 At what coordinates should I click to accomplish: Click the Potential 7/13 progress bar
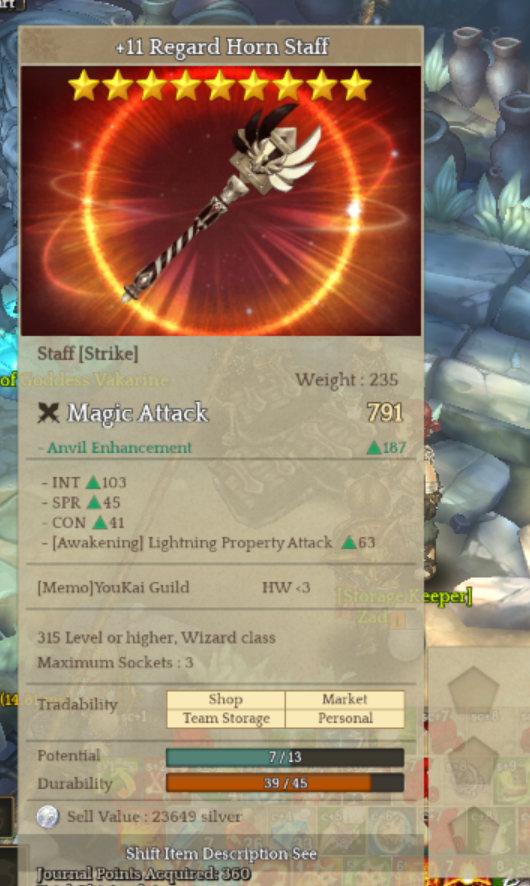tap(285, 757)
